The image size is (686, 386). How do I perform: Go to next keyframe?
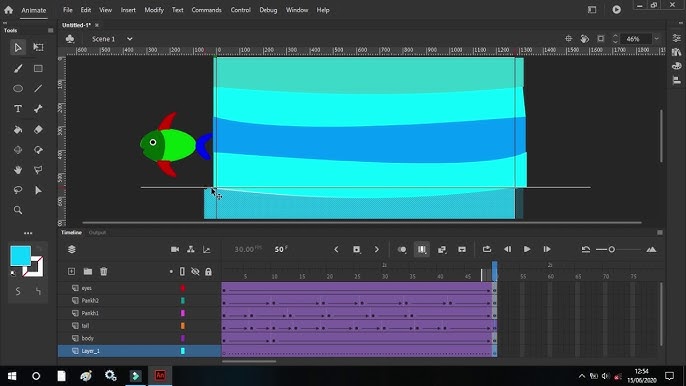tap(377, 249)
